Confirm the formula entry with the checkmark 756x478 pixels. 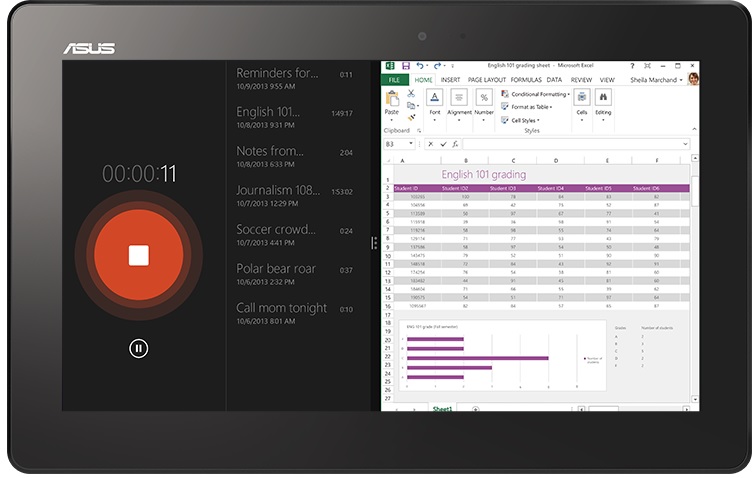click(x=443, y=144)
